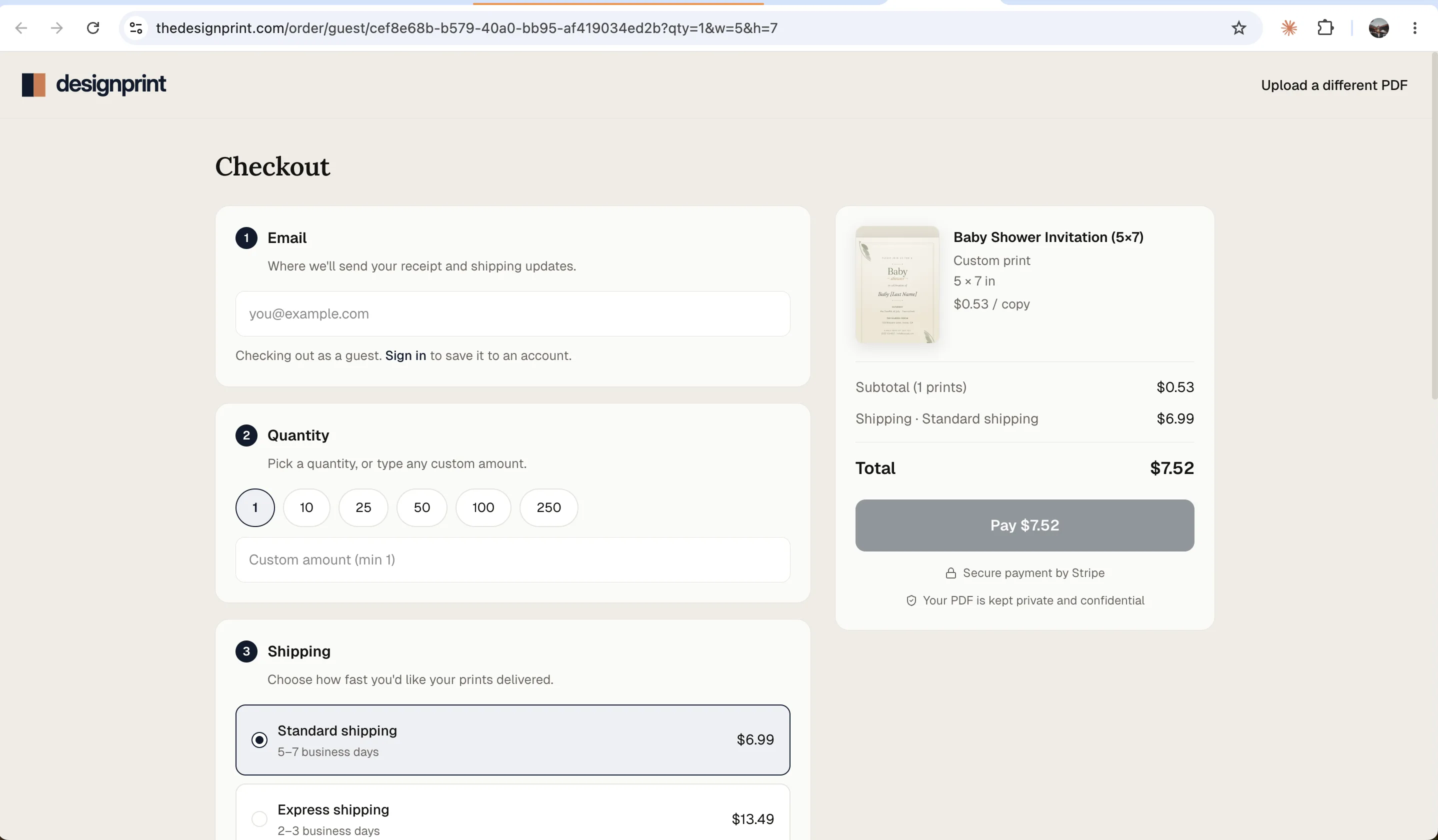Click the Total $7.52 amount

[1171, 468]
